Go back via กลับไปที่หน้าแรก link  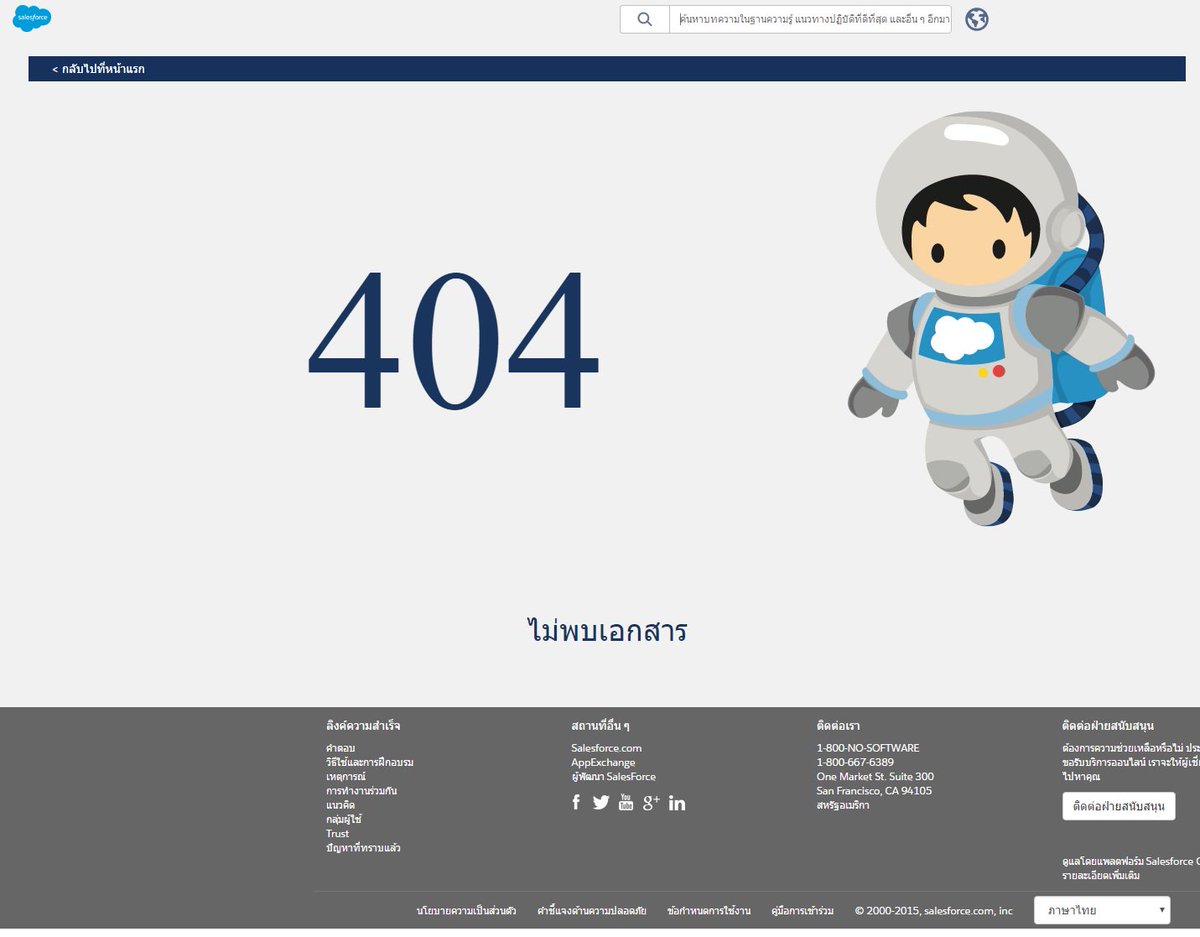[x=98, y=69]
